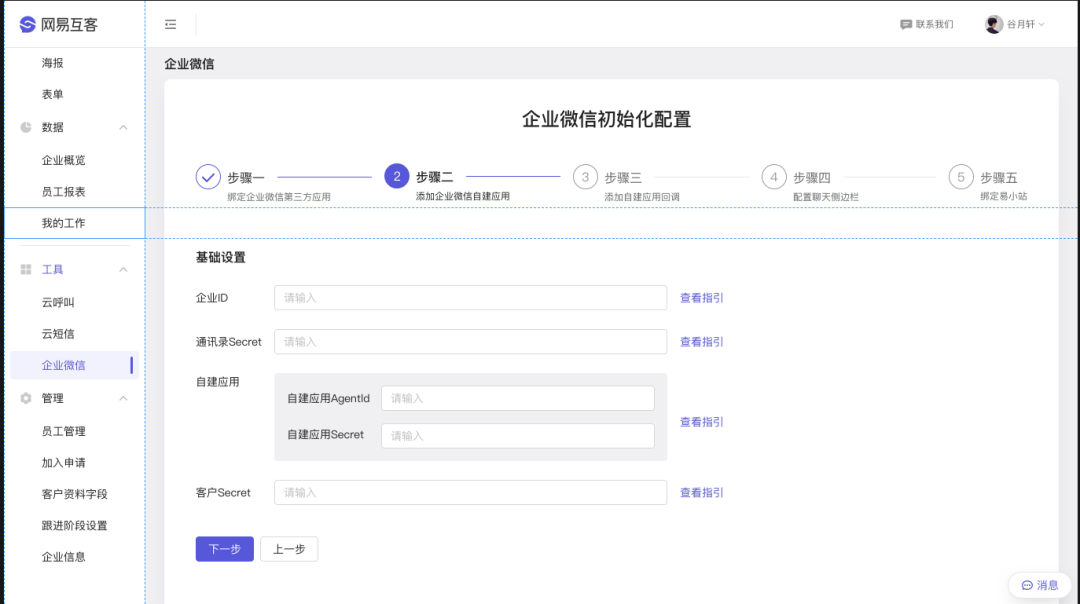
Task: Open 企业信息 in the sidebar
Action: click(63, 557)
